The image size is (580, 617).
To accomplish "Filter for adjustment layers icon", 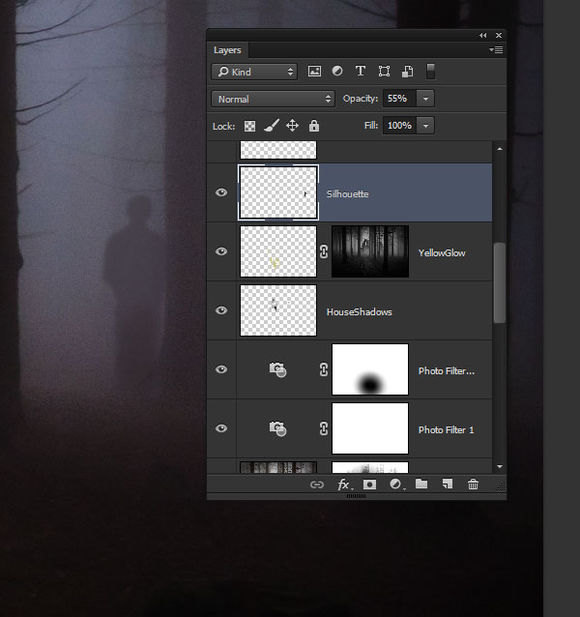I will pos(337,71).
